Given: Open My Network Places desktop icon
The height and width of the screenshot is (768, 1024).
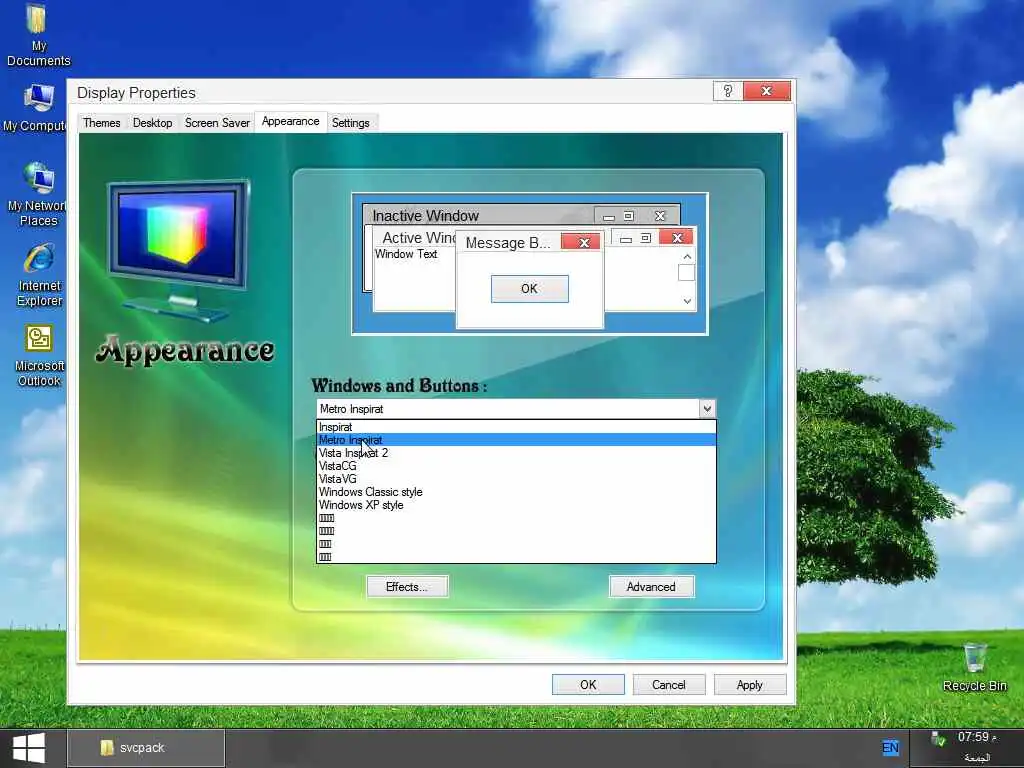Looking at the screenshot, I should point(37,194).
